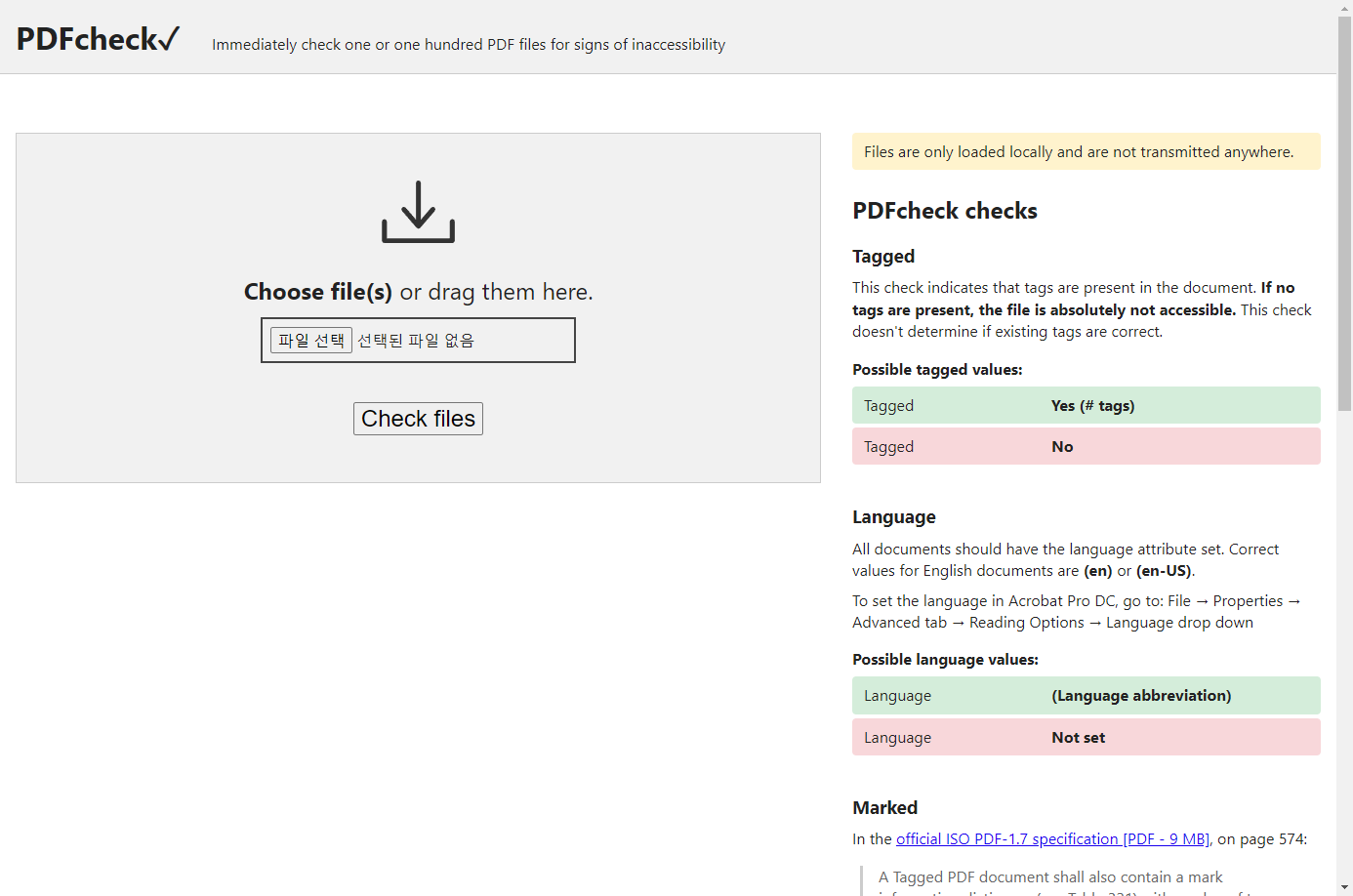This screenshot has height=896, width=1353.
Task: Click the scrollbar up arrow
Action: pyautogui.click(x=1344, y=8)
